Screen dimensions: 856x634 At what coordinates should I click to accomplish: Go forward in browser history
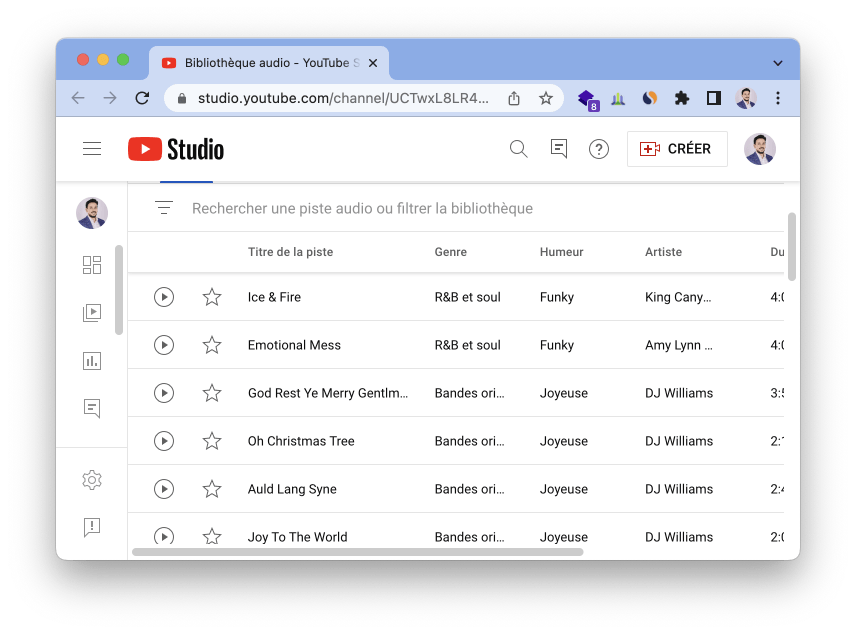coord(110,98)
